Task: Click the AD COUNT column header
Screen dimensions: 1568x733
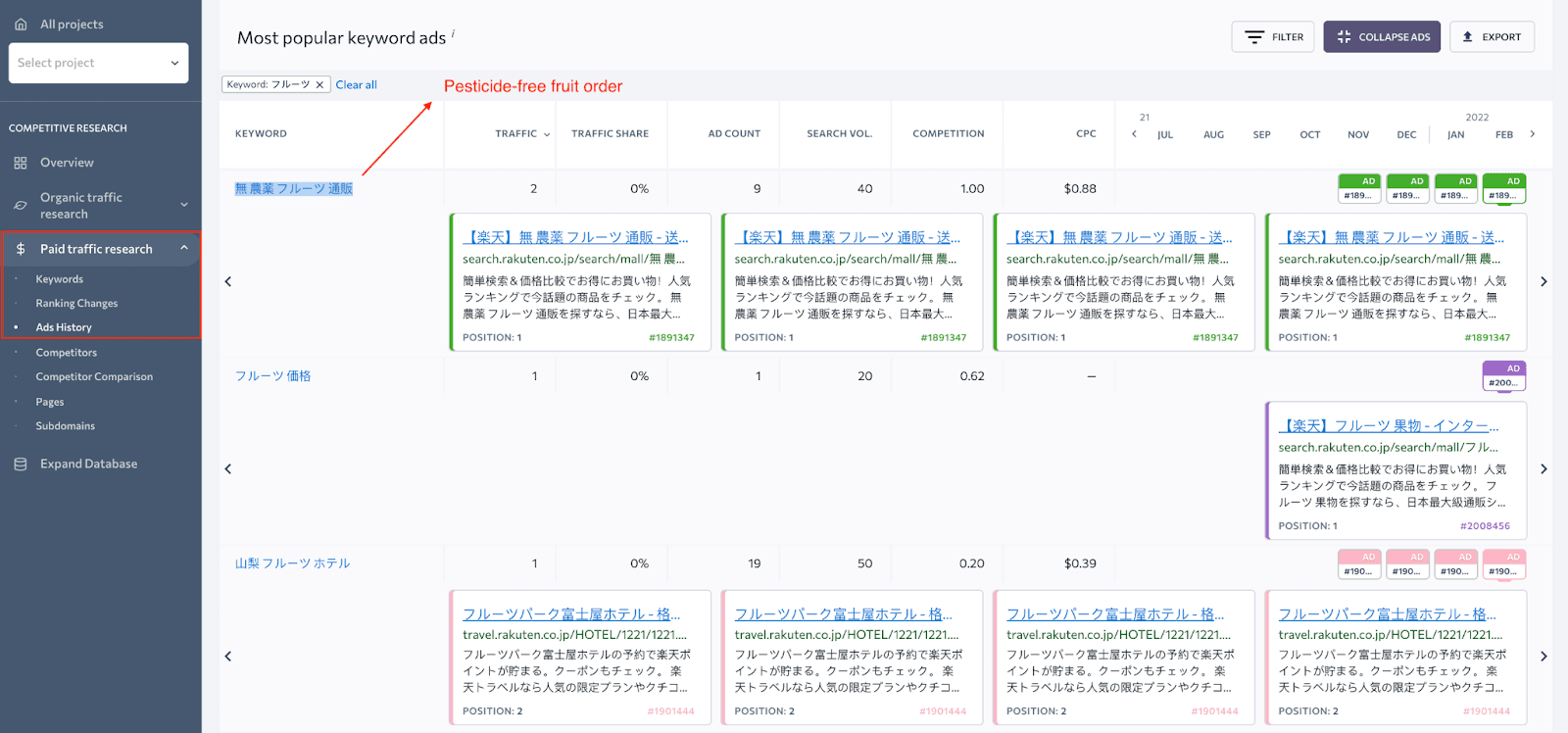Action: 734,134
